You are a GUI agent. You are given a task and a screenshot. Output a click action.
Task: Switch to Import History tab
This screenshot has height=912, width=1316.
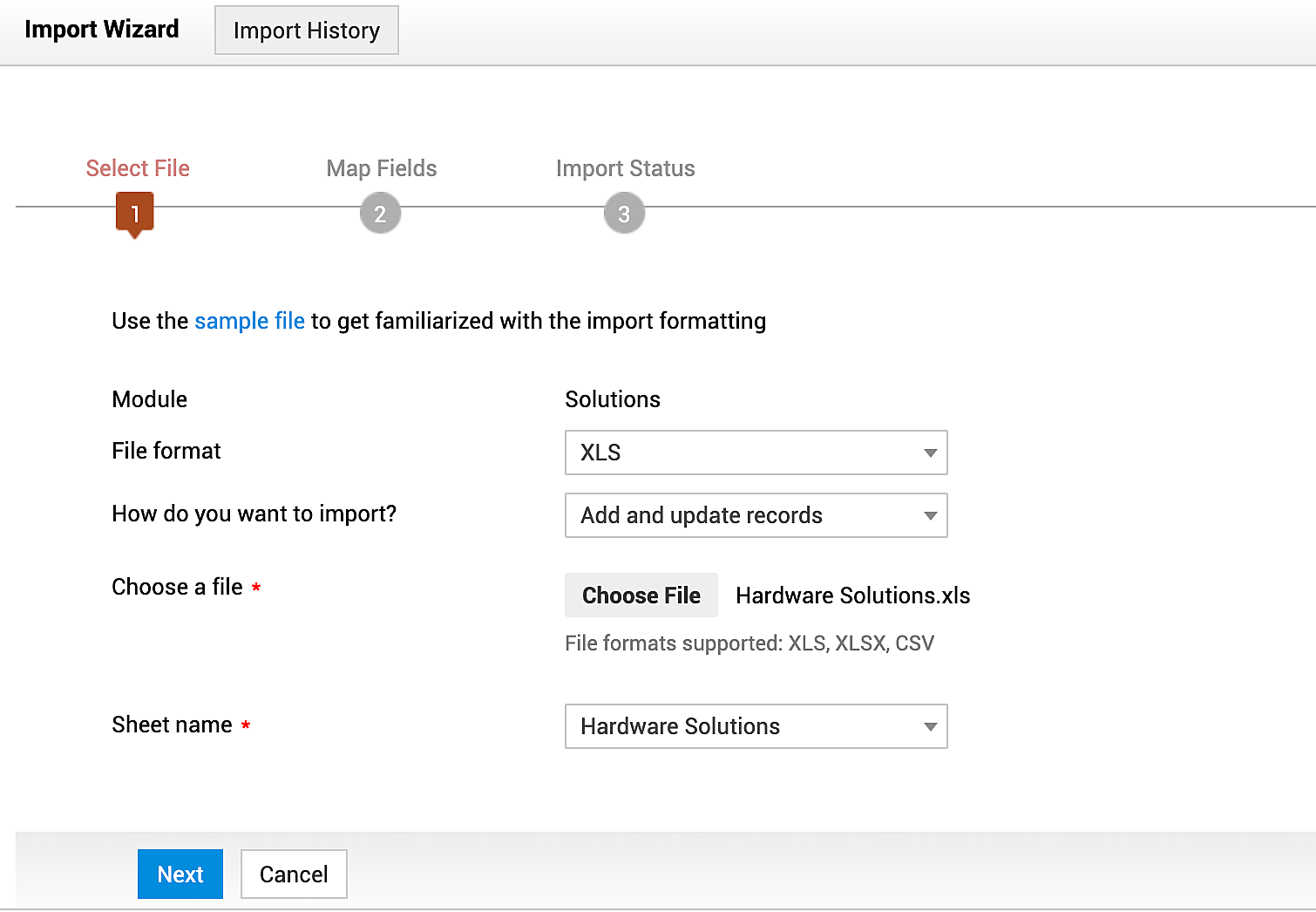307,31
